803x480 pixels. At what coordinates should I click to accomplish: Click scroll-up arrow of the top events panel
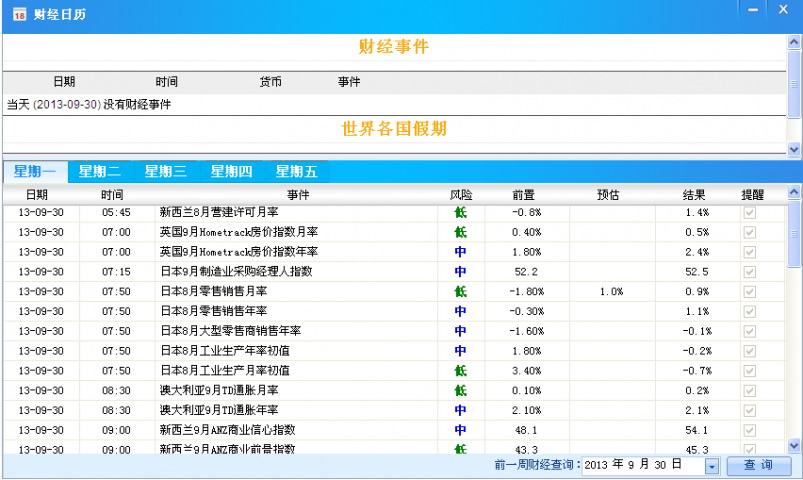click(x=794, y=43)
